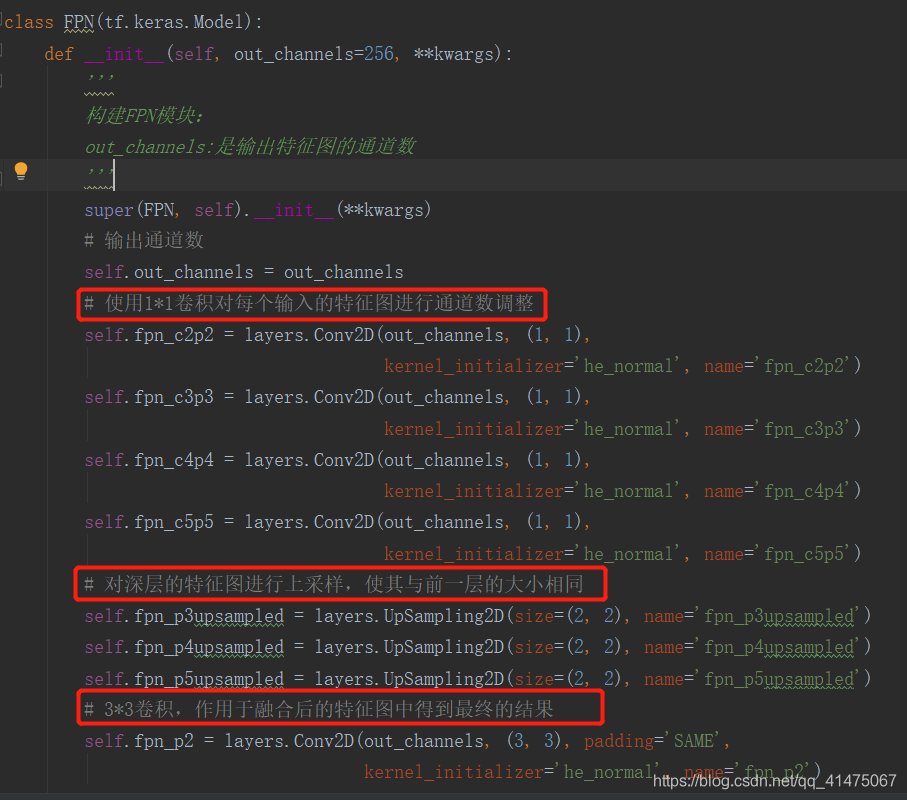Click the super(FPN, self) call

(x=160, y=210)
